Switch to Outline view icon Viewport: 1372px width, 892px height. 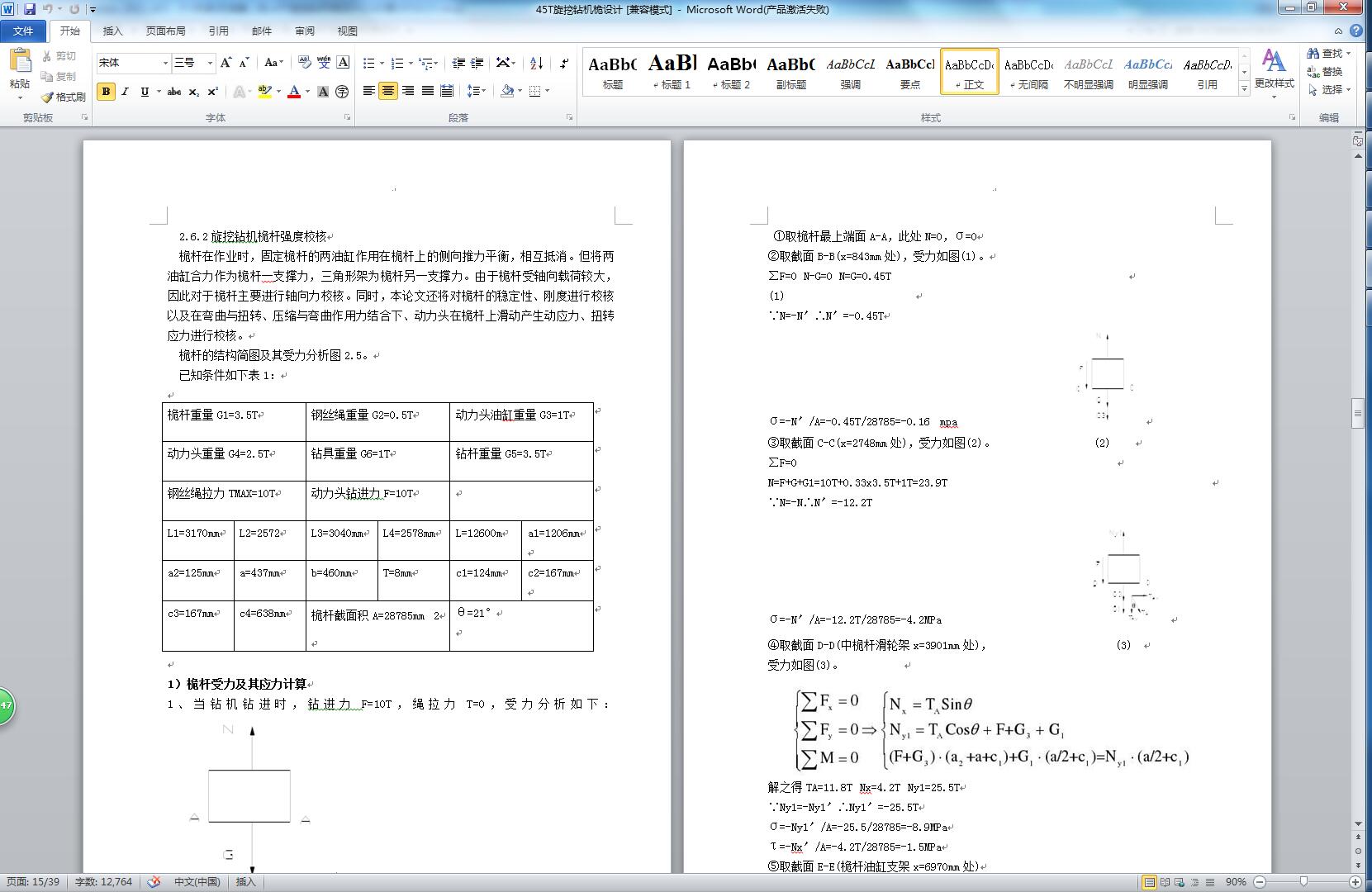pyautogui.click(x=1194, y=882)
